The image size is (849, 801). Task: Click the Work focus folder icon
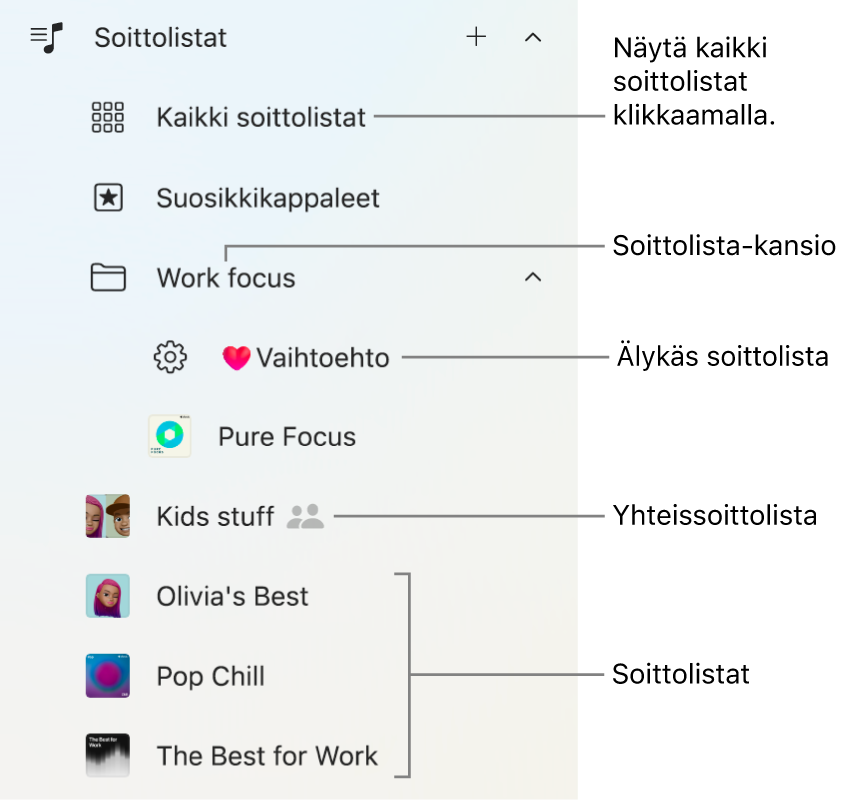[108, 277]
